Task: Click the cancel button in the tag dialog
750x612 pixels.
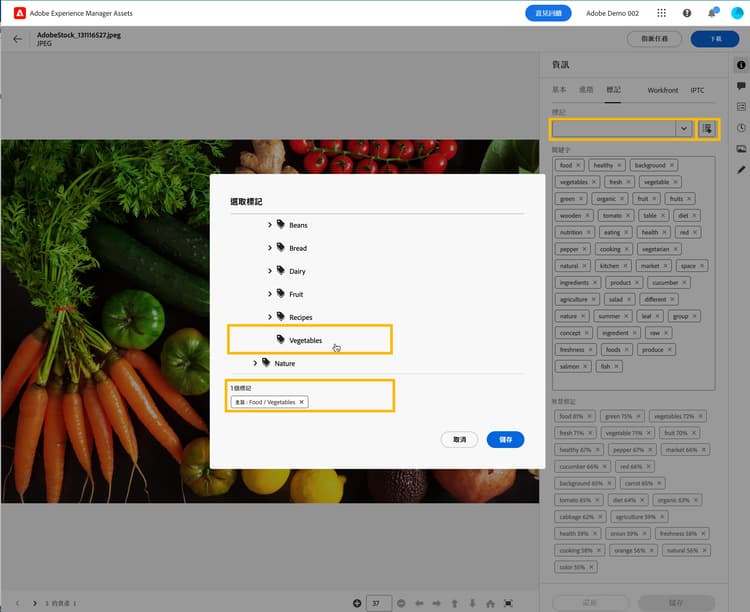Action: click(x=459, y=439)
